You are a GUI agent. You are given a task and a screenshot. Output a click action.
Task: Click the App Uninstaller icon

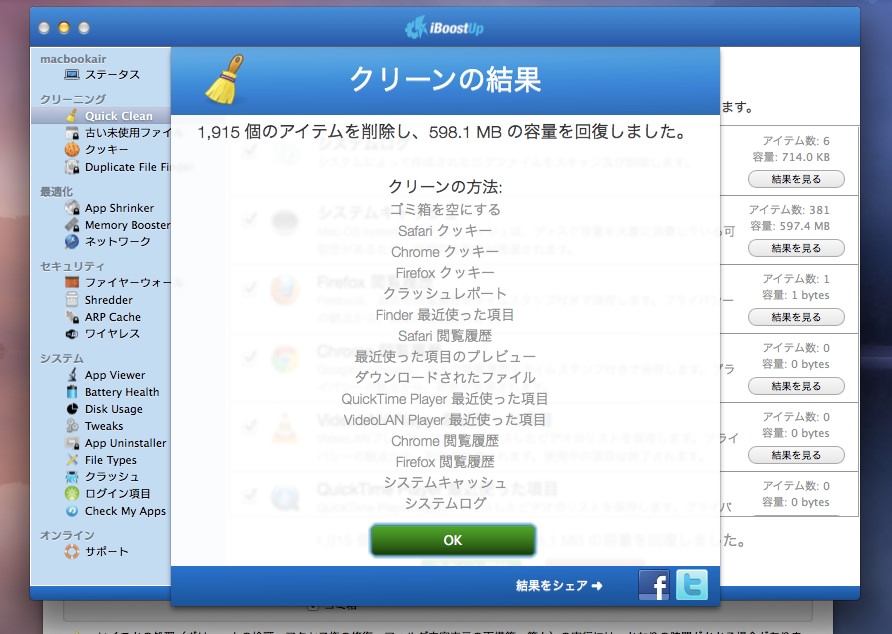(x=72, y=443)
